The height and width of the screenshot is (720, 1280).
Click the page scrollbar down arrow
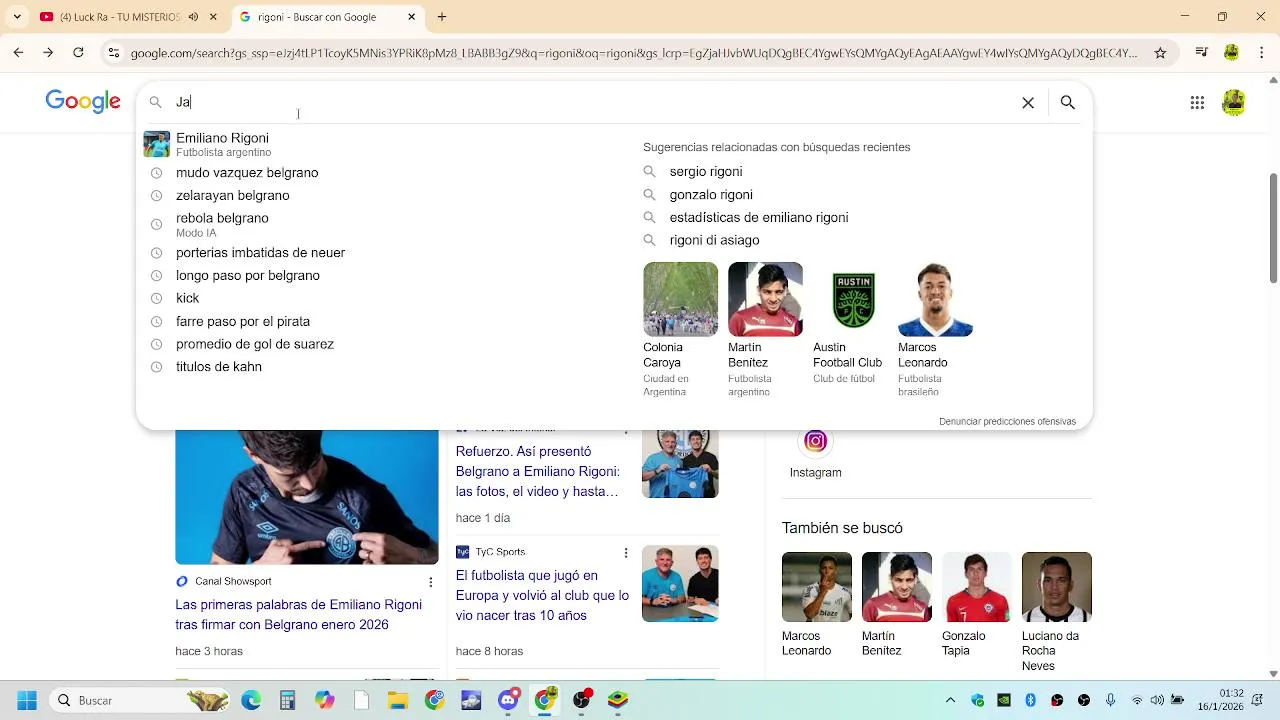(1273, 674)
